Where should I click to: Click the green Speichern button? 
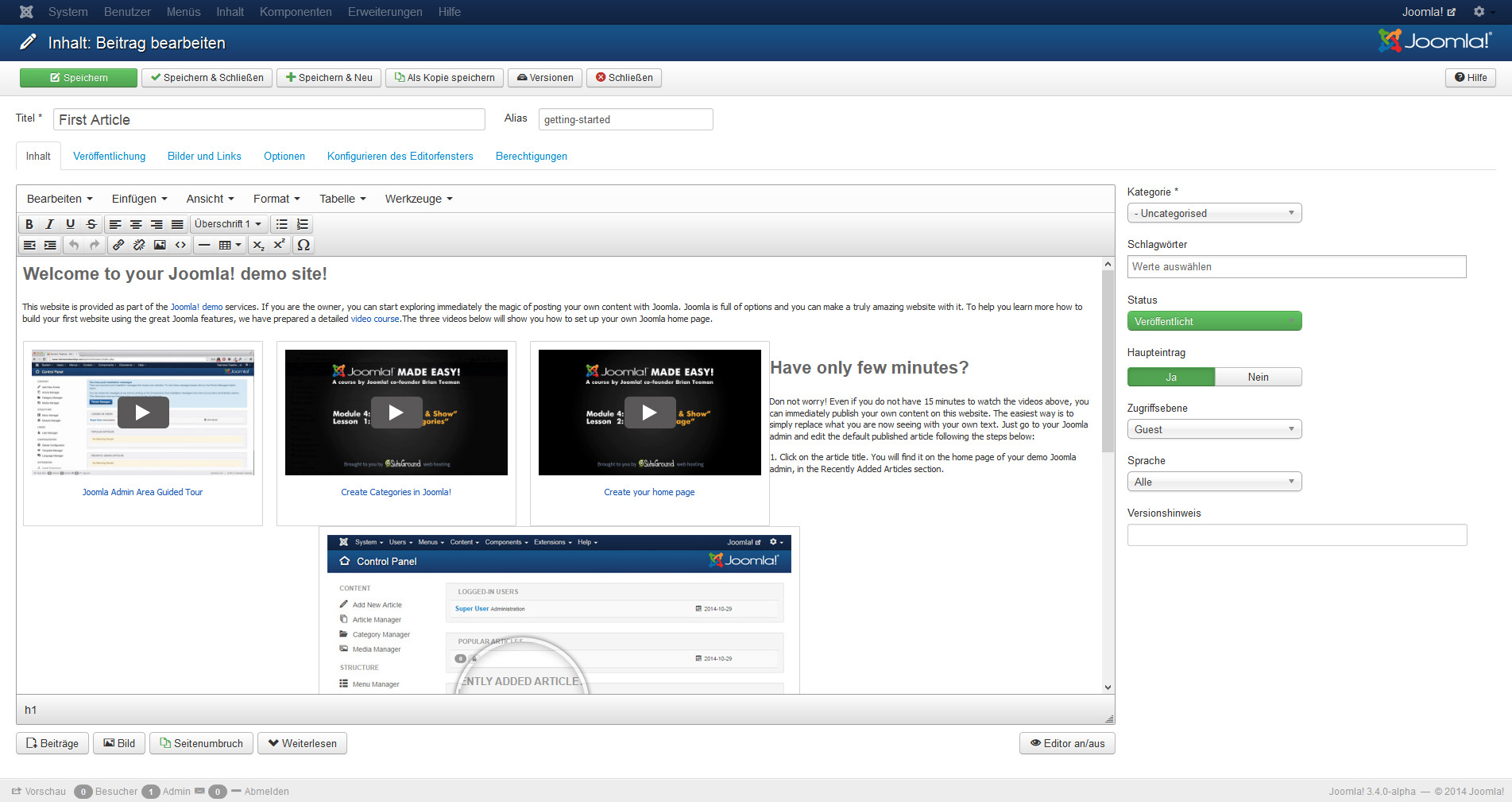click(79, 77)
